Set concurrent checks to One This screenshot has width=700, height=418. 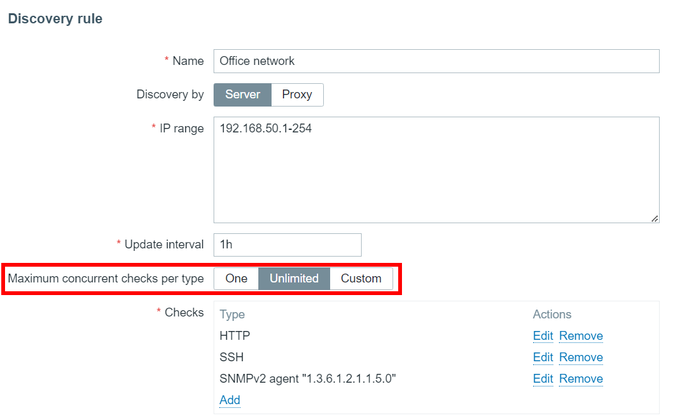[236, 278]
